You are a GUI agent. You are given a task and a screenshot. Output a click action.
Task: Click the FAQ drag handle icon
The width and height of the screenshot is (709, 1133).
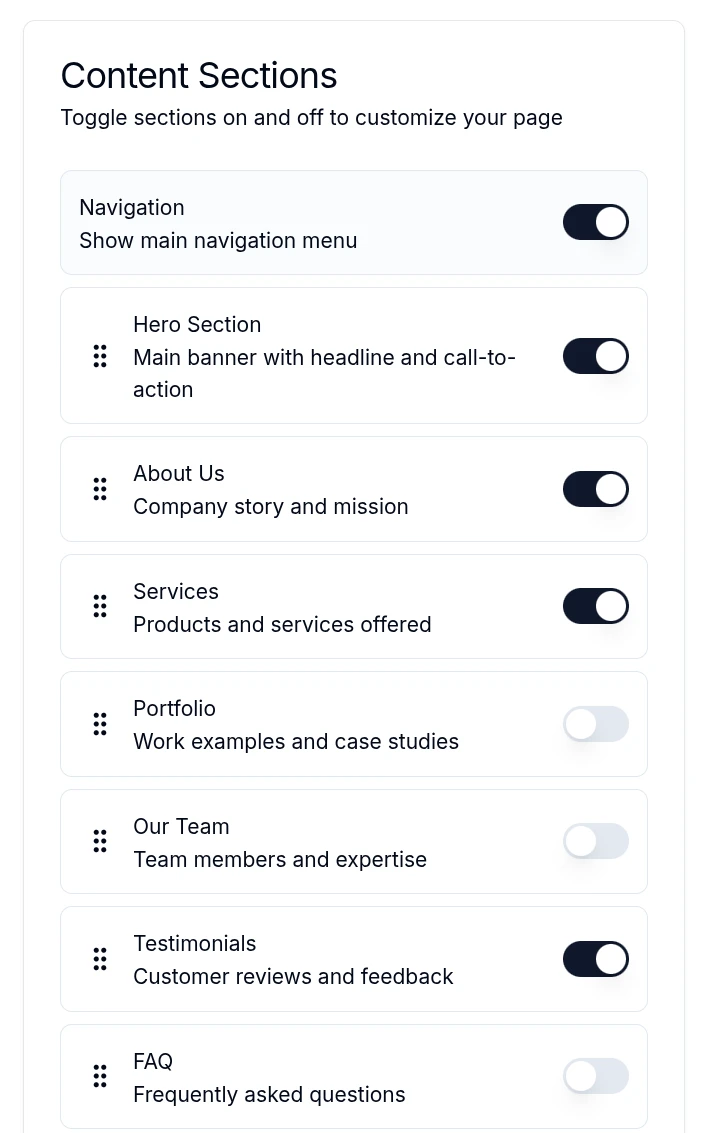[x=100, y=1076]
